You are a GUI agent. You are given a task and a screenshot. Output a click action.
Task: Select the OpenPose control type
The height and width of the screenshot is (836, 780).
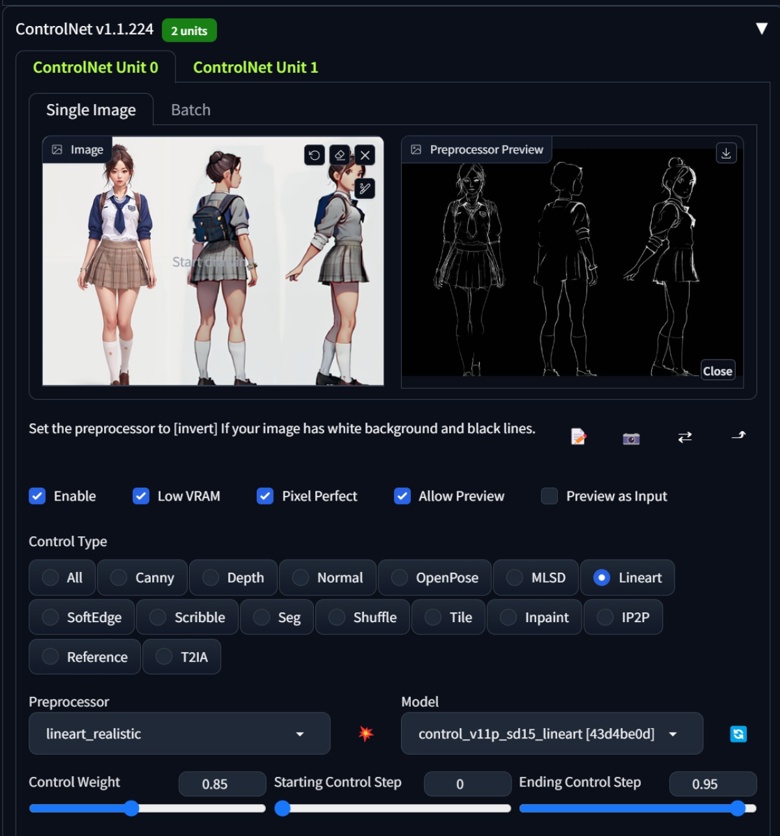(435, 577)
